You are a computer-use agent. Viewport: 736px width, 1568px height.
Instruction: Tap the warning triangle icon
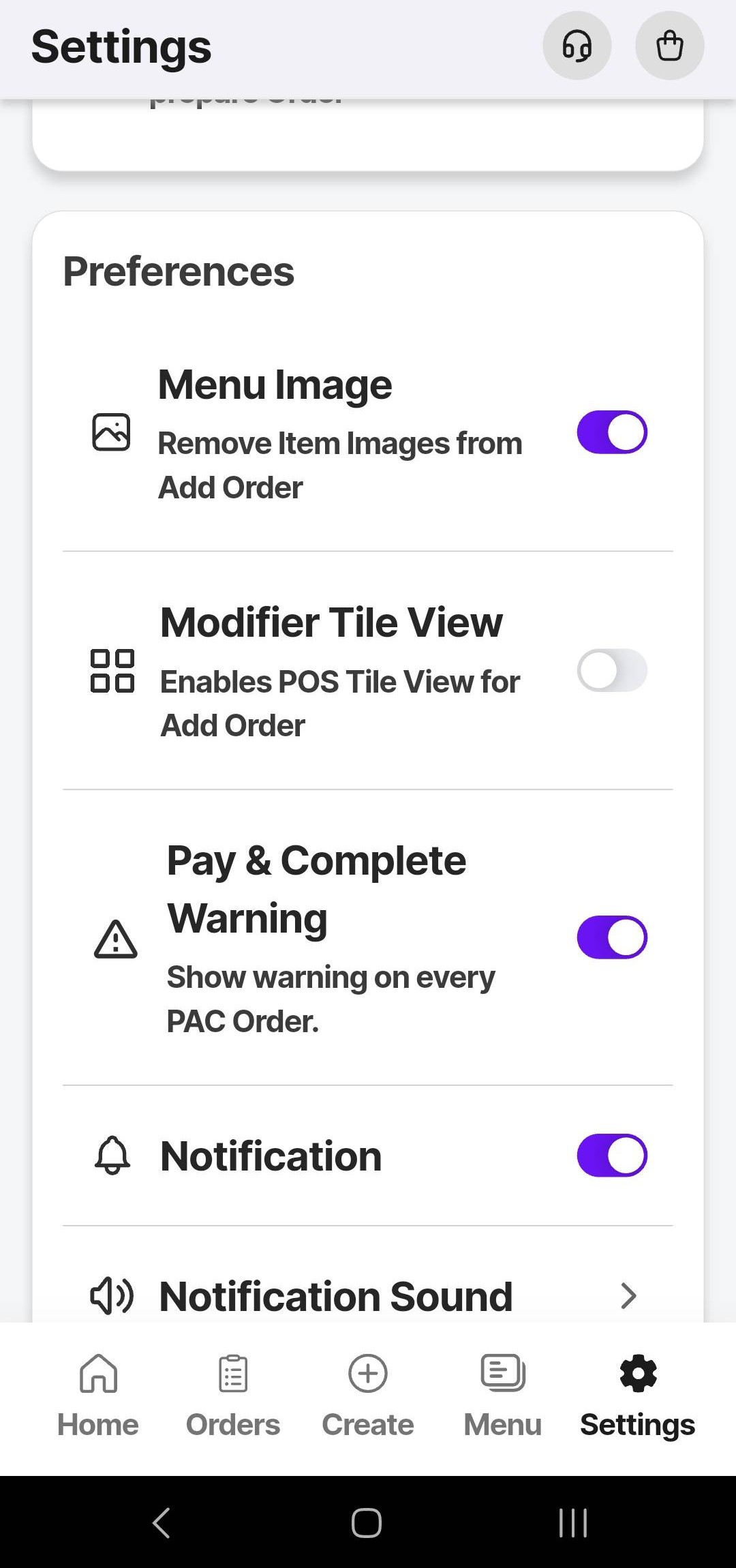[115, 939]
